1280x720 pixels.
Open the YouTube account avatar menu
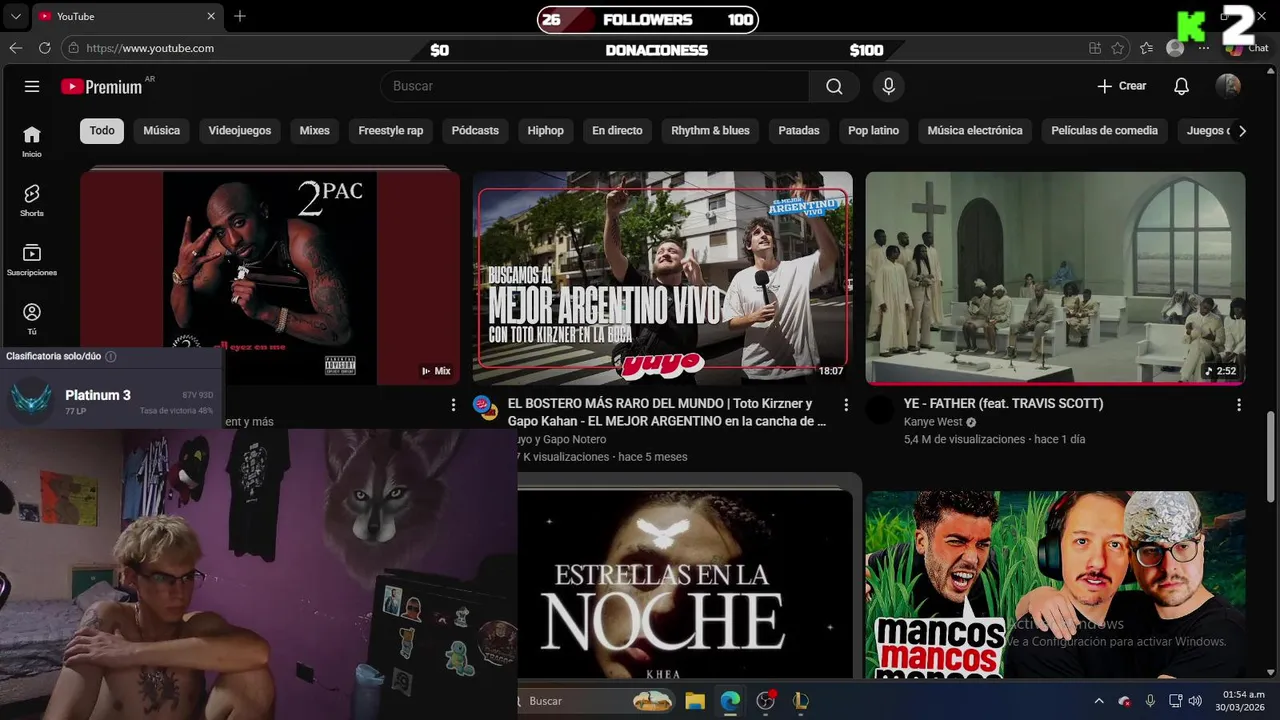coord(1228,86)
